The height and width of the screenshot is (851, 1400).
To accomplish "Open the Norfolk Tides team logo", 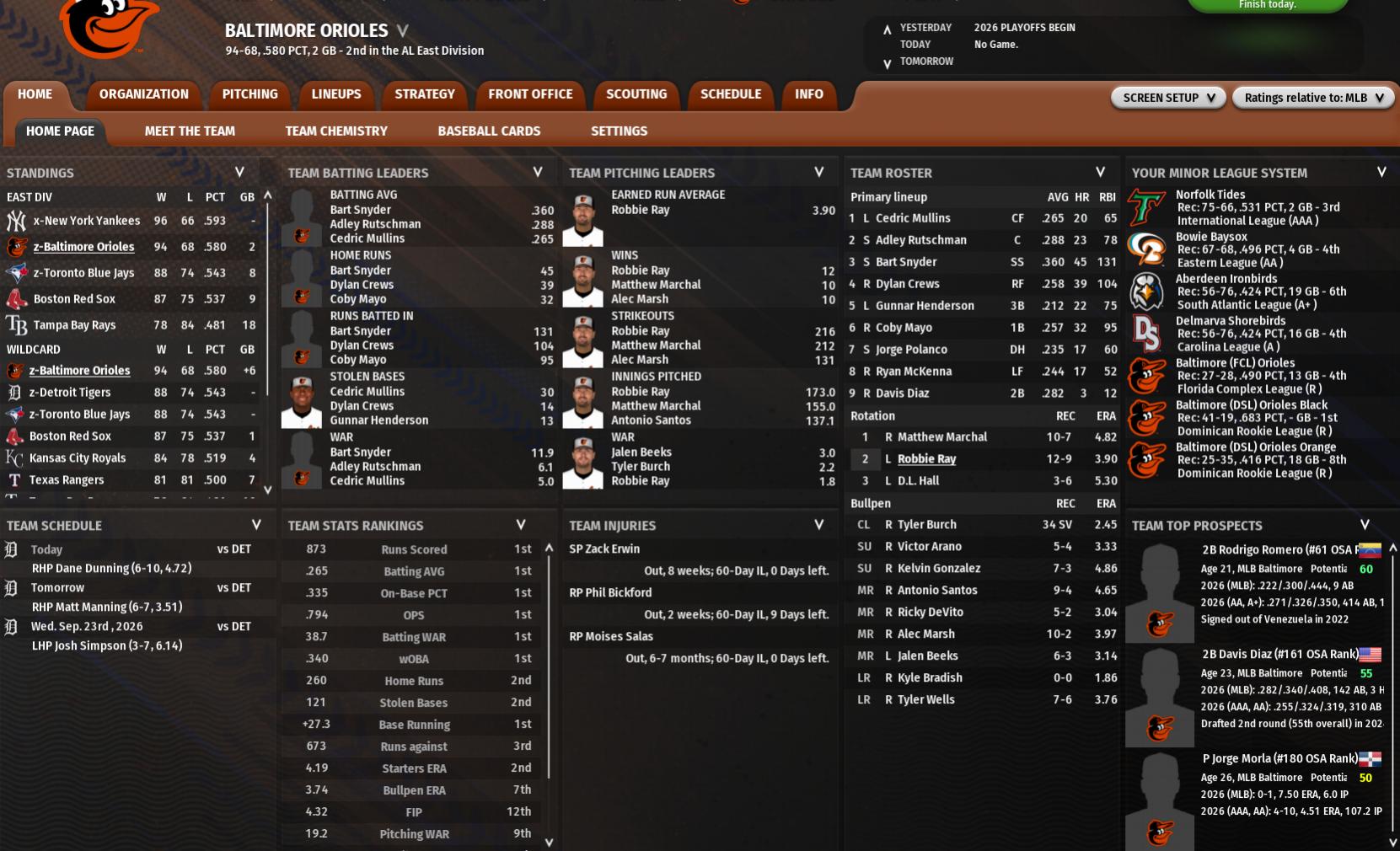I will click(x=1147, y=207).
